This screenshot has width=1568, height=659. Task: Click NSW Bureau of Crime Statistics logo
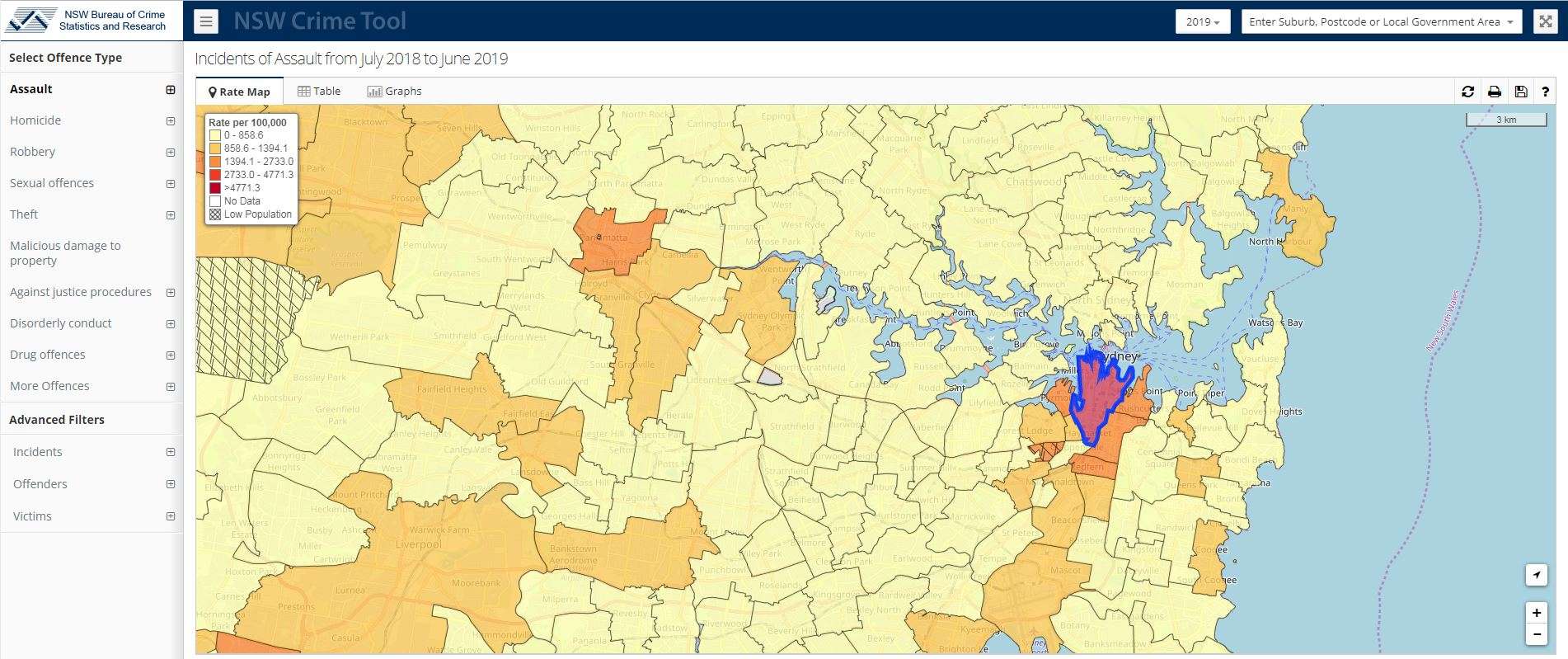[x=87, y=21]
